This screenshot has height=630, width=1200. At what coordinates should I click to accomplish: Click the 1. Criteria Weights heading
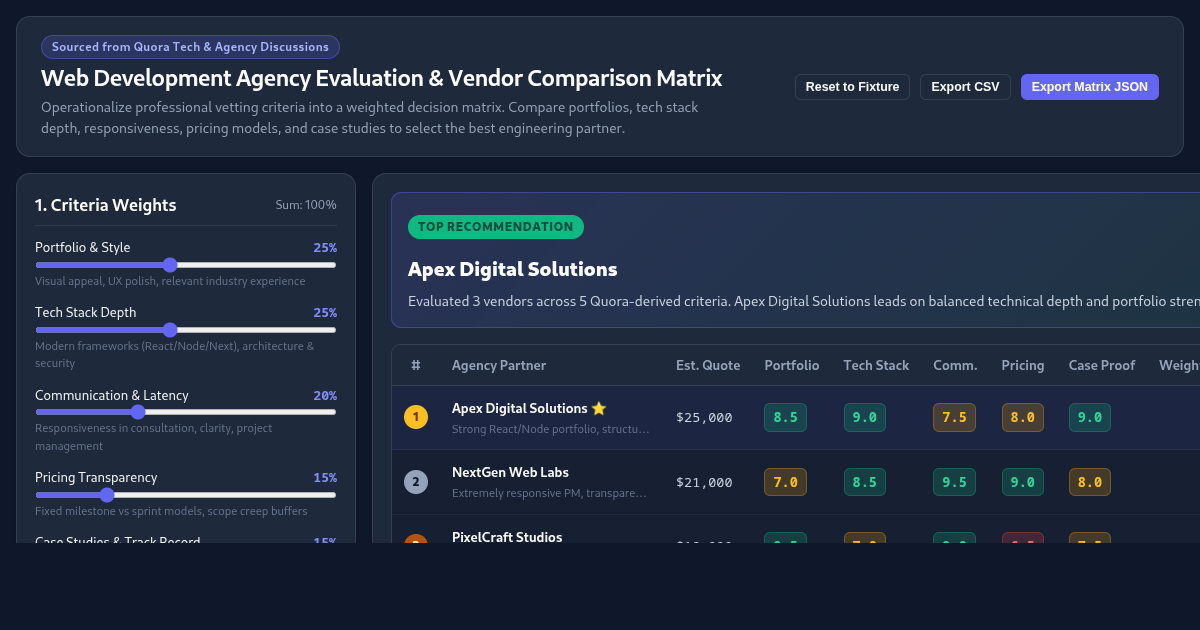tap(106, 205)
